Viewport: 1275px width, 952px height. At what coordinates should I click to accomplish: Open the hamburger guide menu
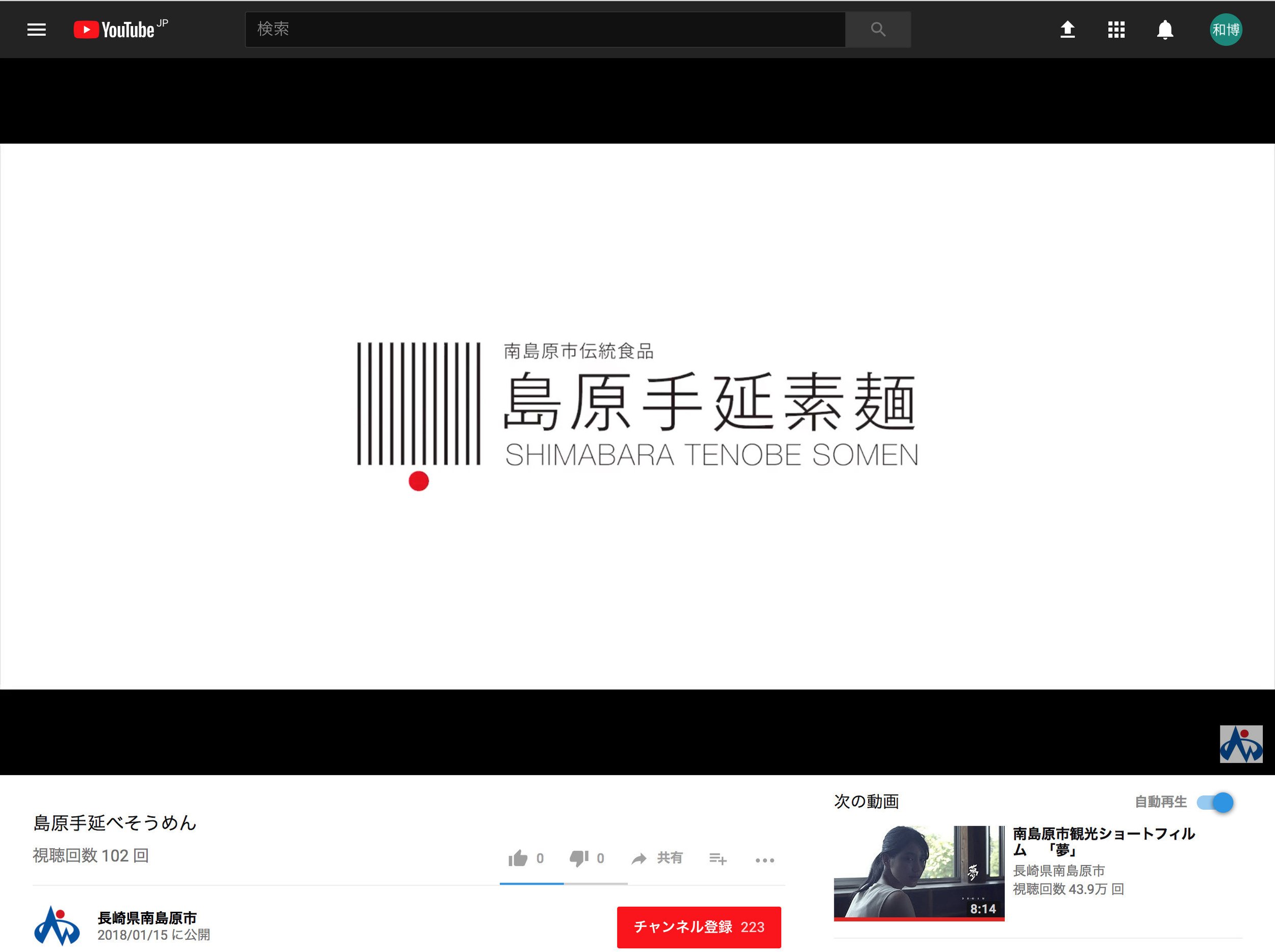[36, 30]
